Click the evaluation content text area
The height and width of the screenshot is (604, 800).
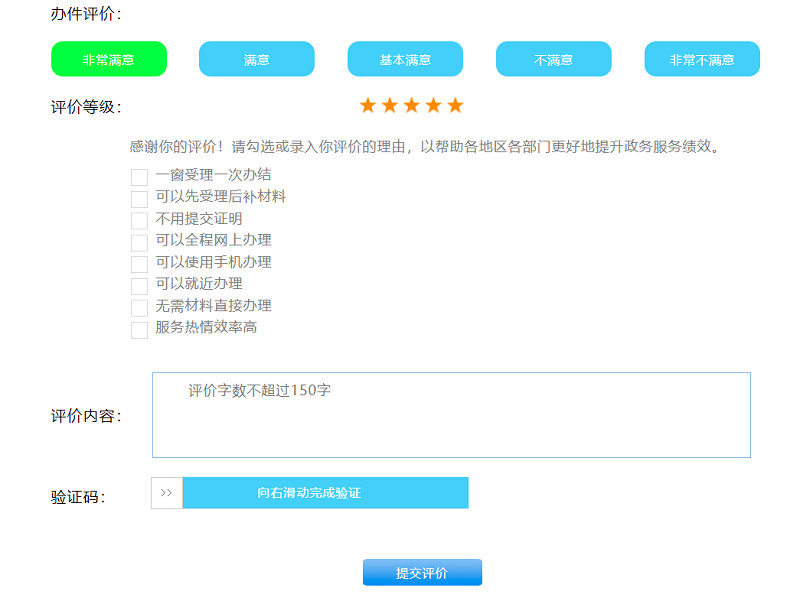(450, 415)
